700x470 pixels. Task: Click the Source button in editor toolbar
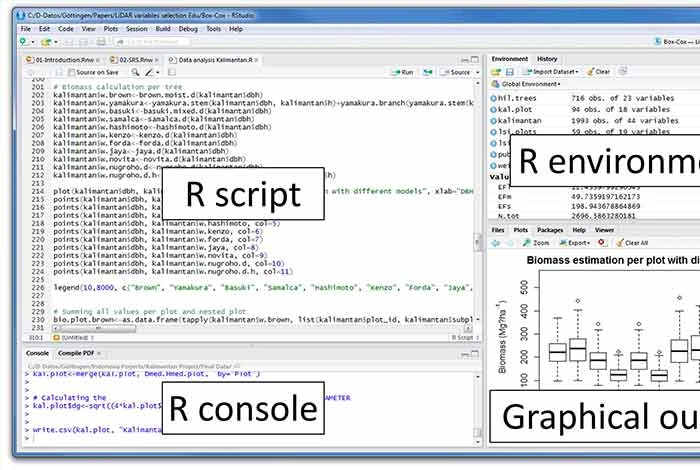click(457, 72)
